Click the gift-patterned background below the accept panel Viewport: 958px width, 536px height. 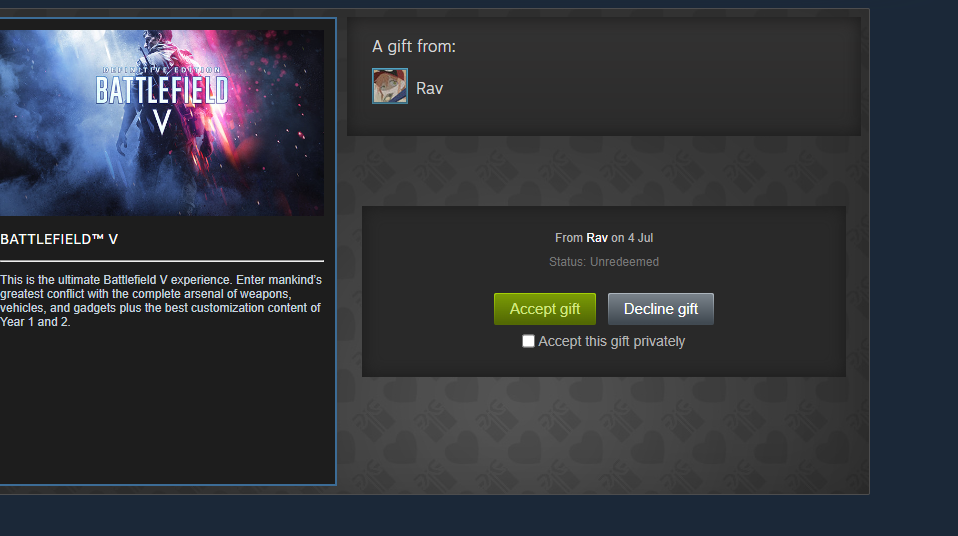coord(604,434)
